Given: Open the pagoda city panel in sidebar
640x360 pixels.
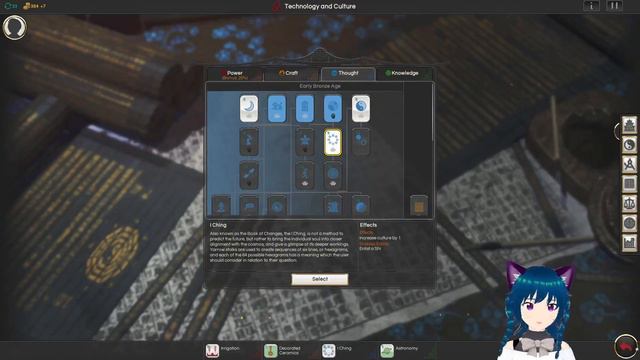Looking at the screenshot, I should coord(629,125).
